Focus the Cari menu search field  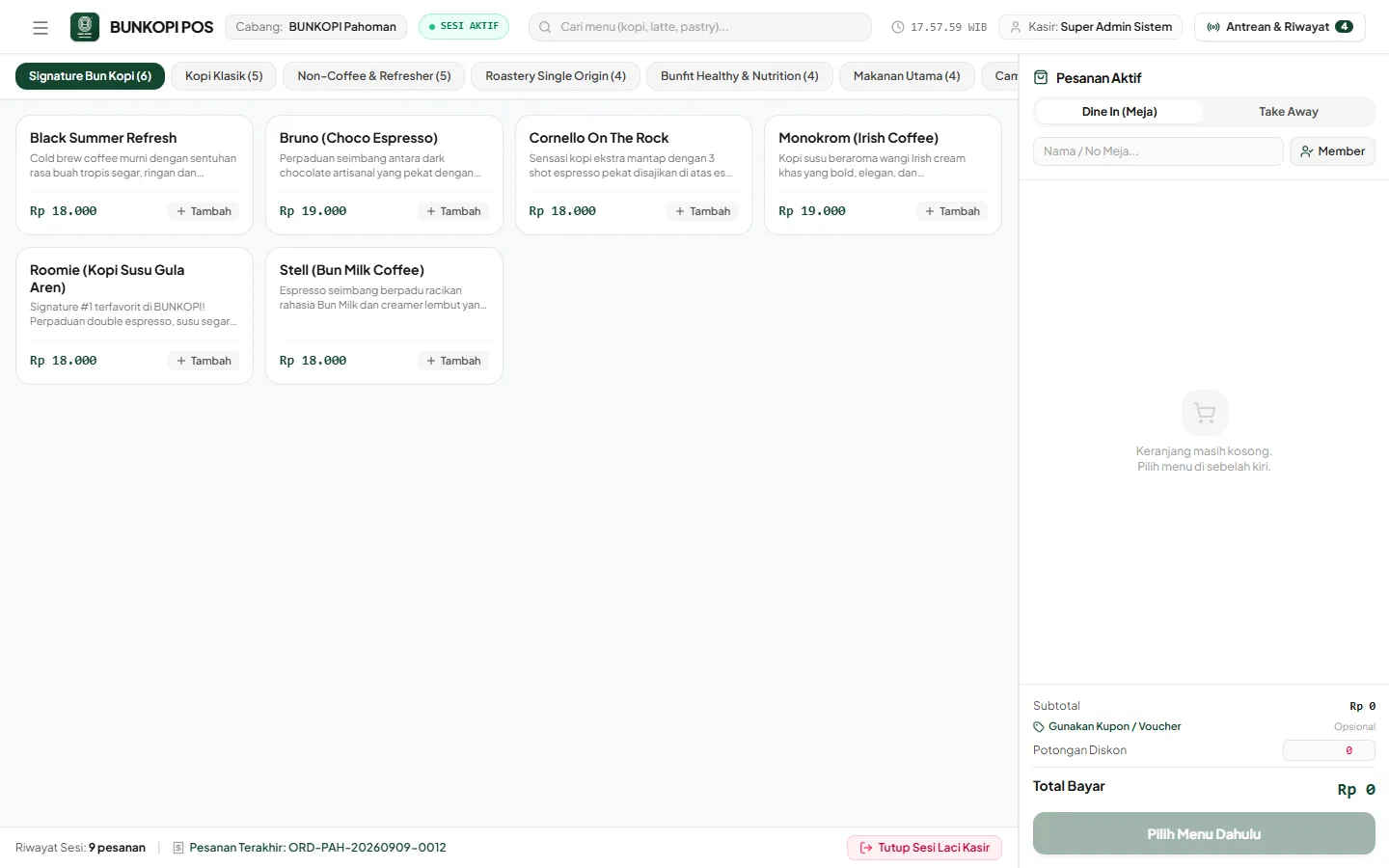click(x=700, y=27)
